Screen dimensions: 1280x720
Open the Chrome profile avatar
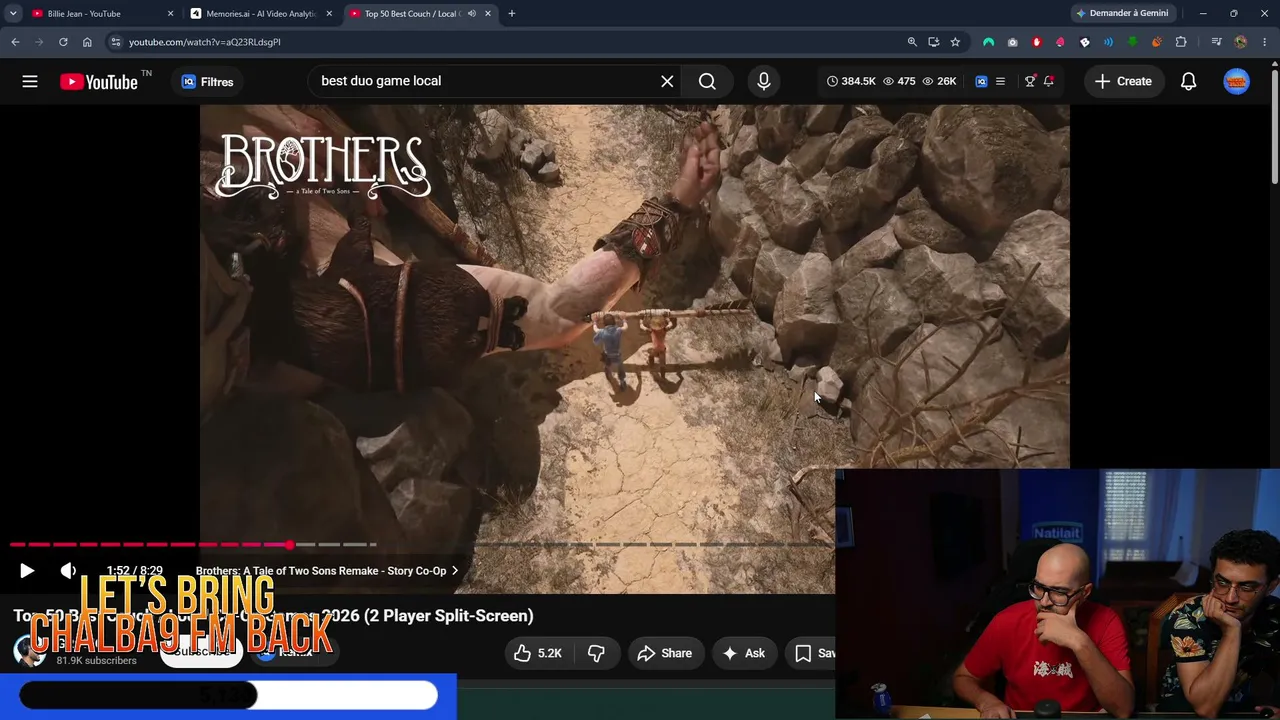1241,42
